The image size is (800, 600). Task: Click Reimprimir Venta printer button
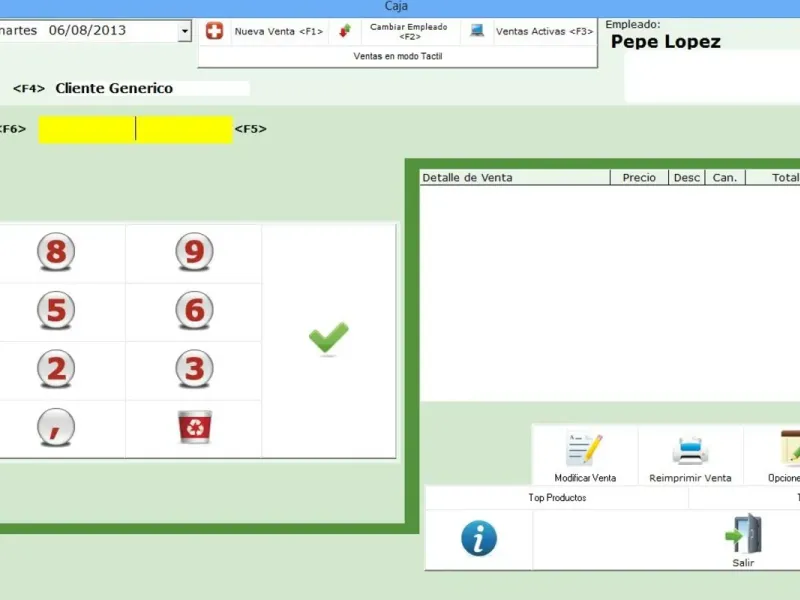(x=690, y=457)
